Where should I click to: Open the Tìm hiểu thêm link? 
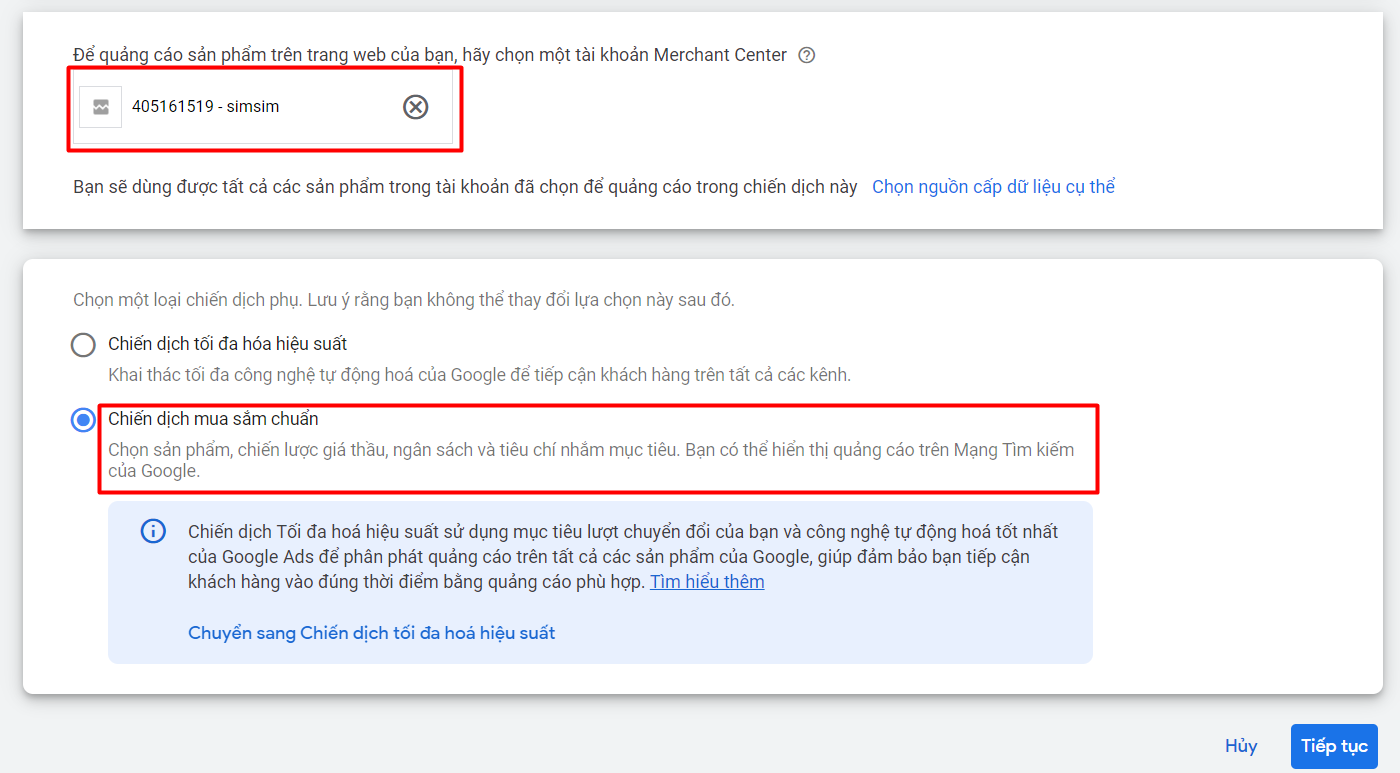[707, 582]
